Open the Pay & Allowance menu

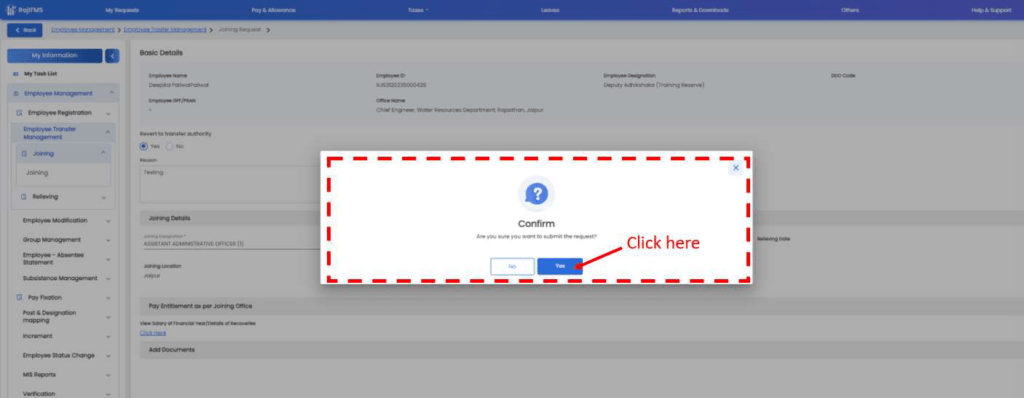pyautogui.click(x=273, y=10)
